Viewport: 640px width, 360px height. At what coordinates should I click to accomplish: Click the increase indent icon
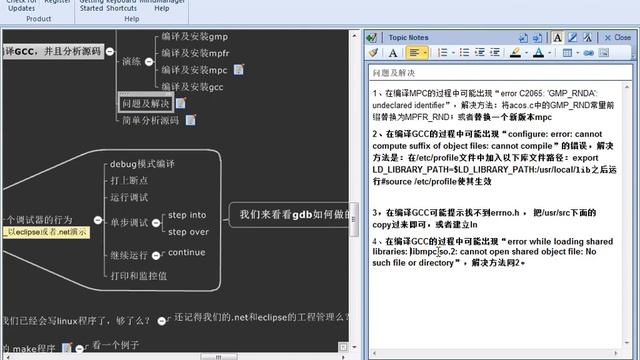495,53
